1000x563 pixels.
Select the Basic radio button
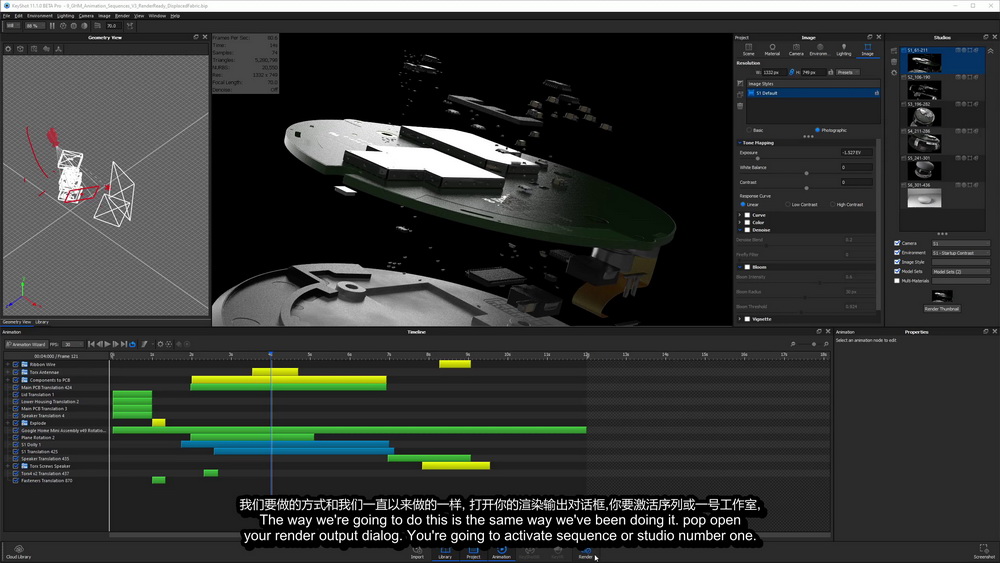pos(749,130)
